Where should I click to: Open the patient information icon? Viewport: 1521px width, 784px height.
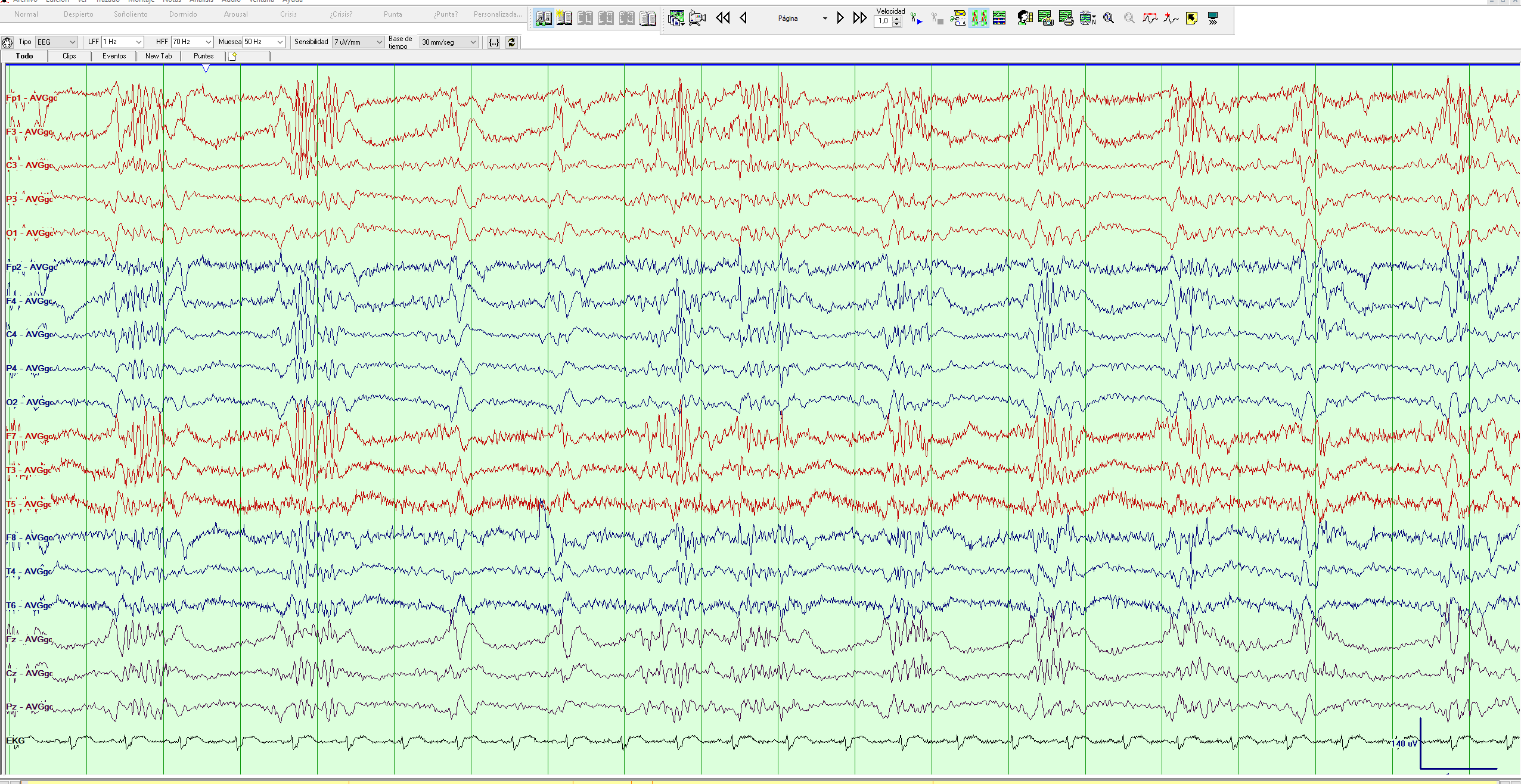1025,18
